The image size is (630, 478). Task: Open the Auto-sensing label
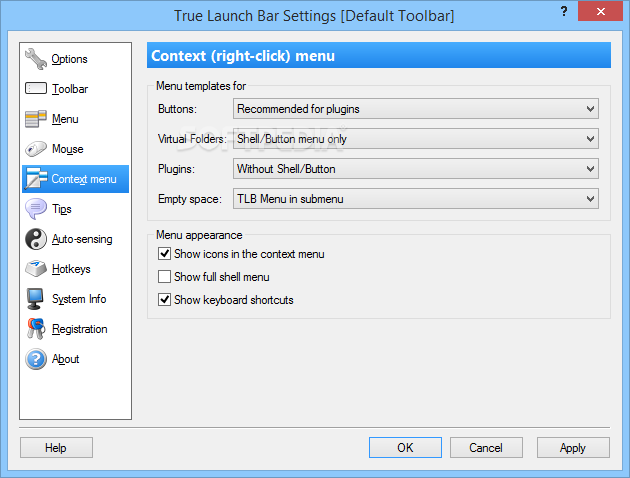(82, 239)
